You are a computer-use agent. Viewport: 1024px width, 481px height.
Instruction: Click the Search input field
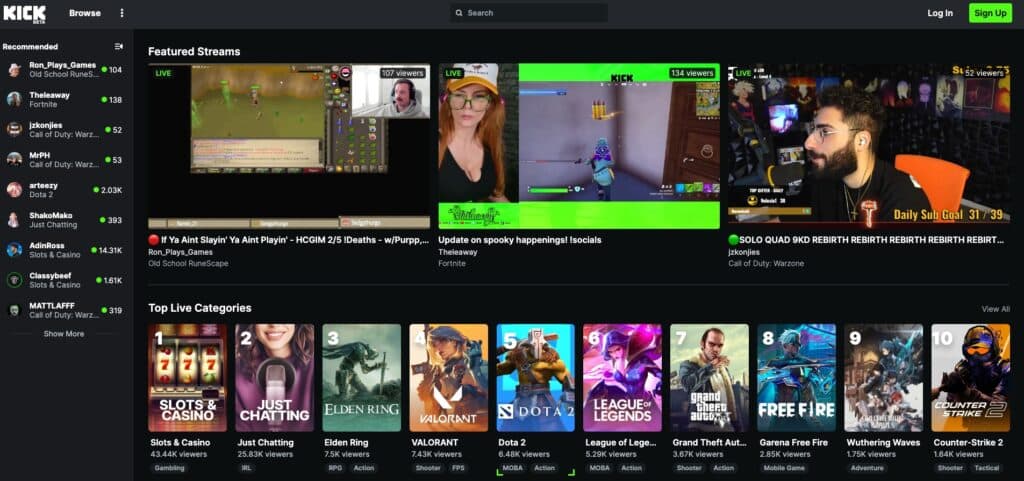(529, 13)
